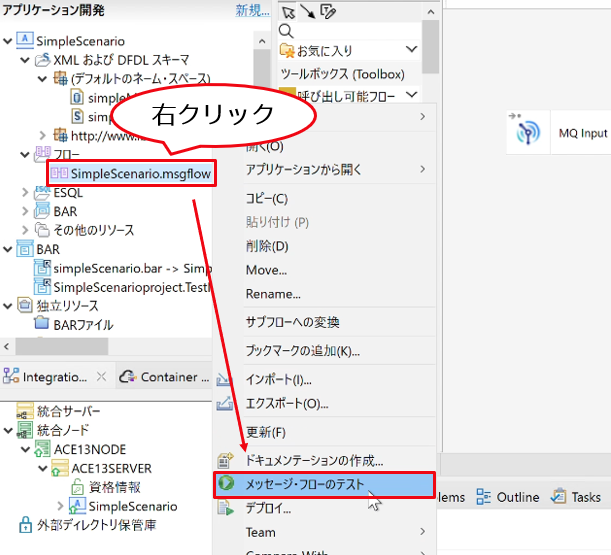Click the Deploy icon in context menu

(226, 508)
